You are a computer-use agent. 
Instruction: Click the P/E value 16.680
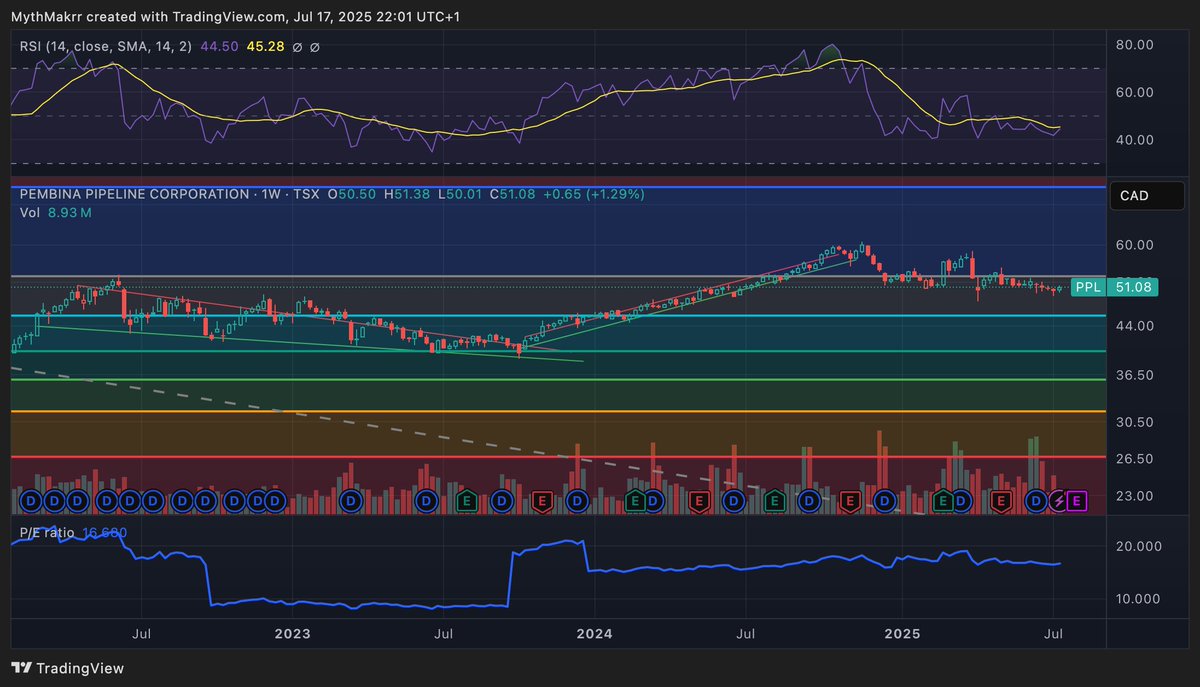[x=104, y=533]
